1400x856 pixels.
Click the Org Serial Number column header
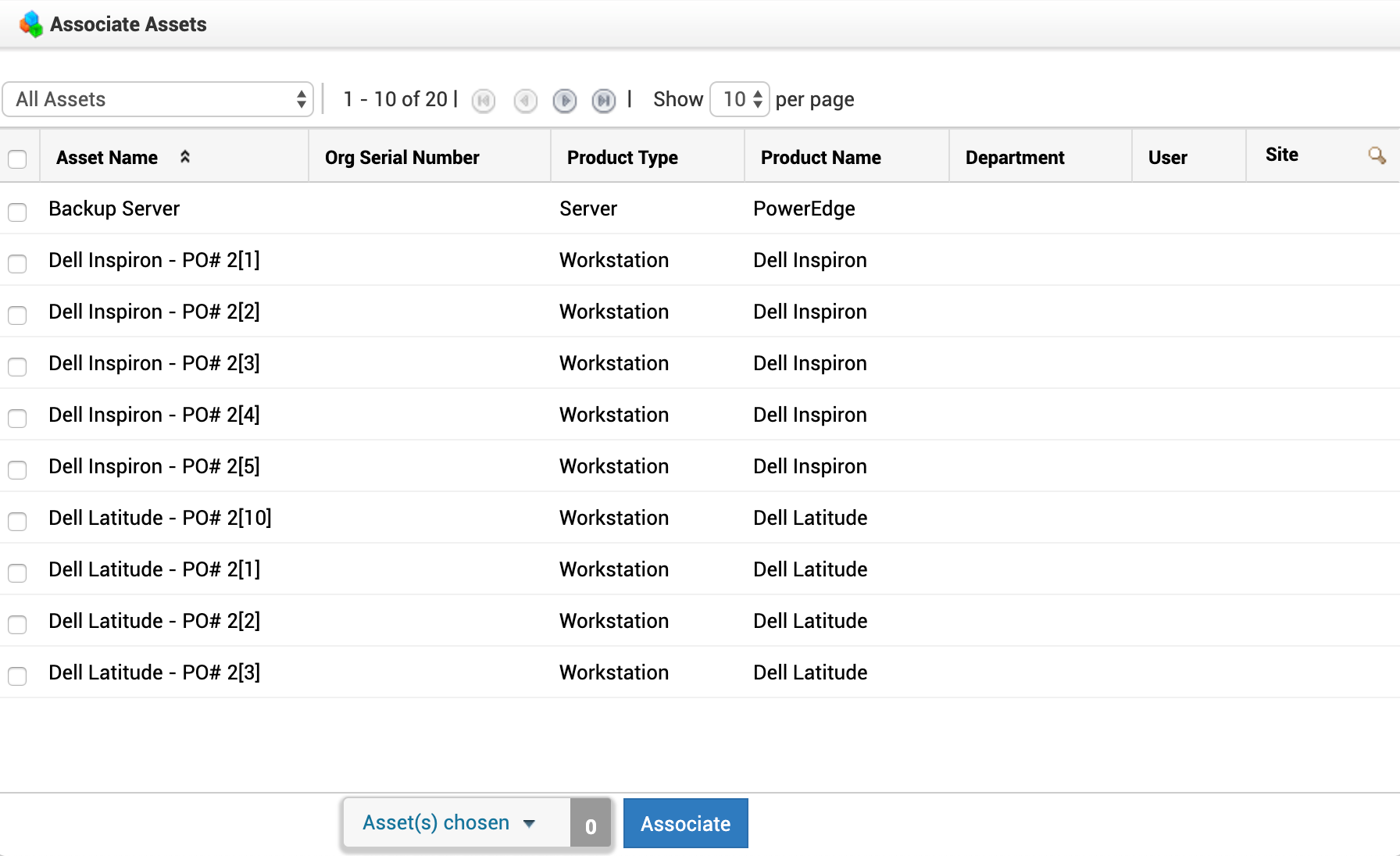coord(402,158)
